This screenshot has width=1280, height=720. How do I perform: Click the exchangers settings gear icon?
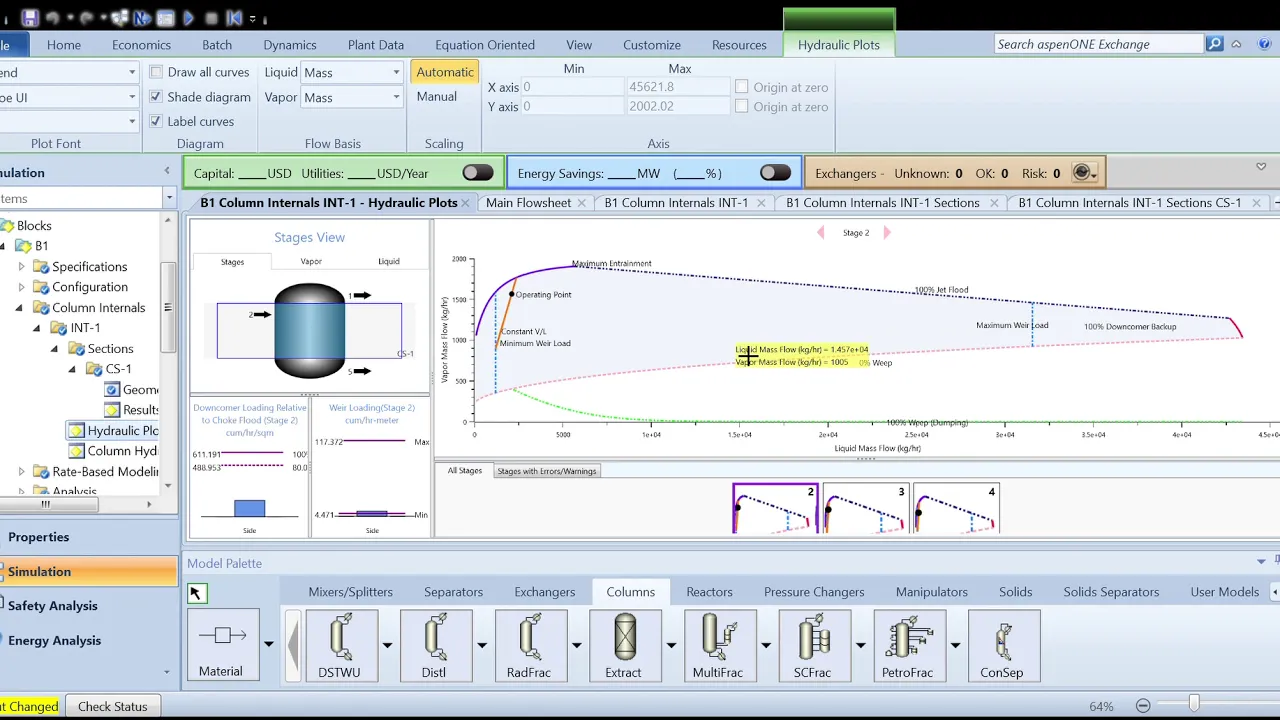[x=1082, y=173]
